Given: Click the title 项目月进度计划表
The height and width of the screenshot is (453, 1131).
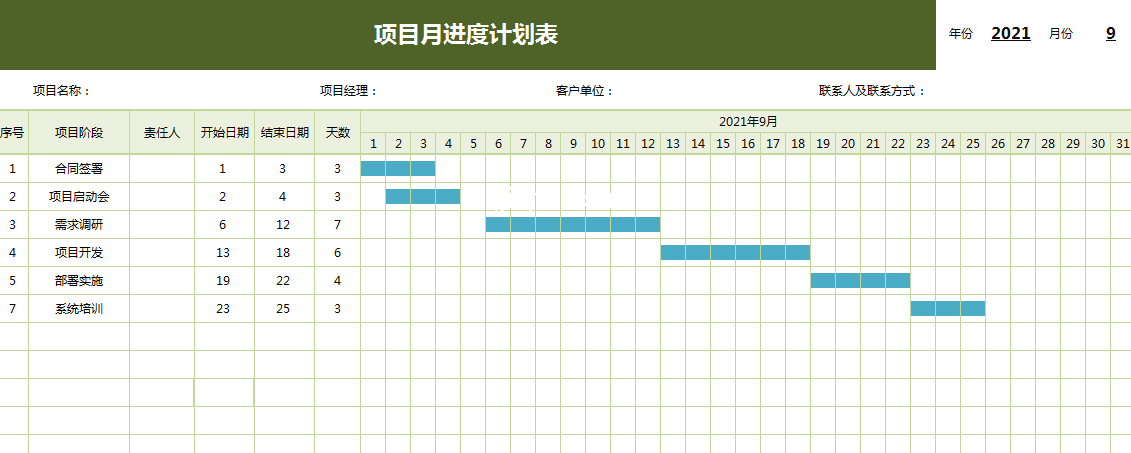Looking at the screenshot, I should [466, 35].
